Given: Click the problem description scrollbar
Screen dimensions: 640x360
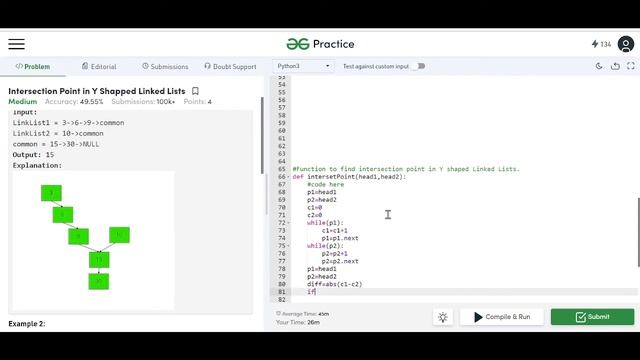Looking at the screenshot, I should (262, 136).
